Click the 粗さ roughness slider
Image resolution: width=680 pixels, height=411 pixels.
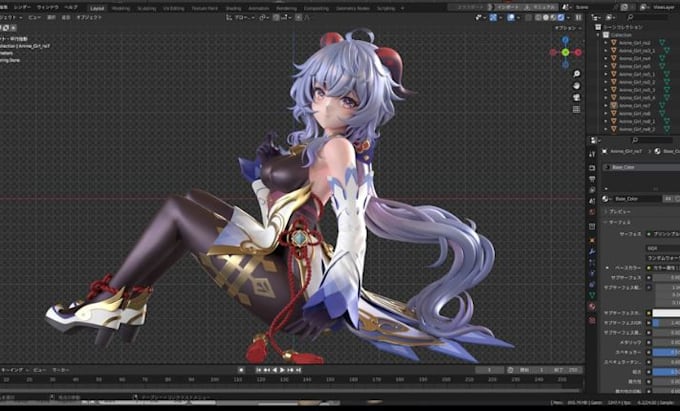point(666,372)
